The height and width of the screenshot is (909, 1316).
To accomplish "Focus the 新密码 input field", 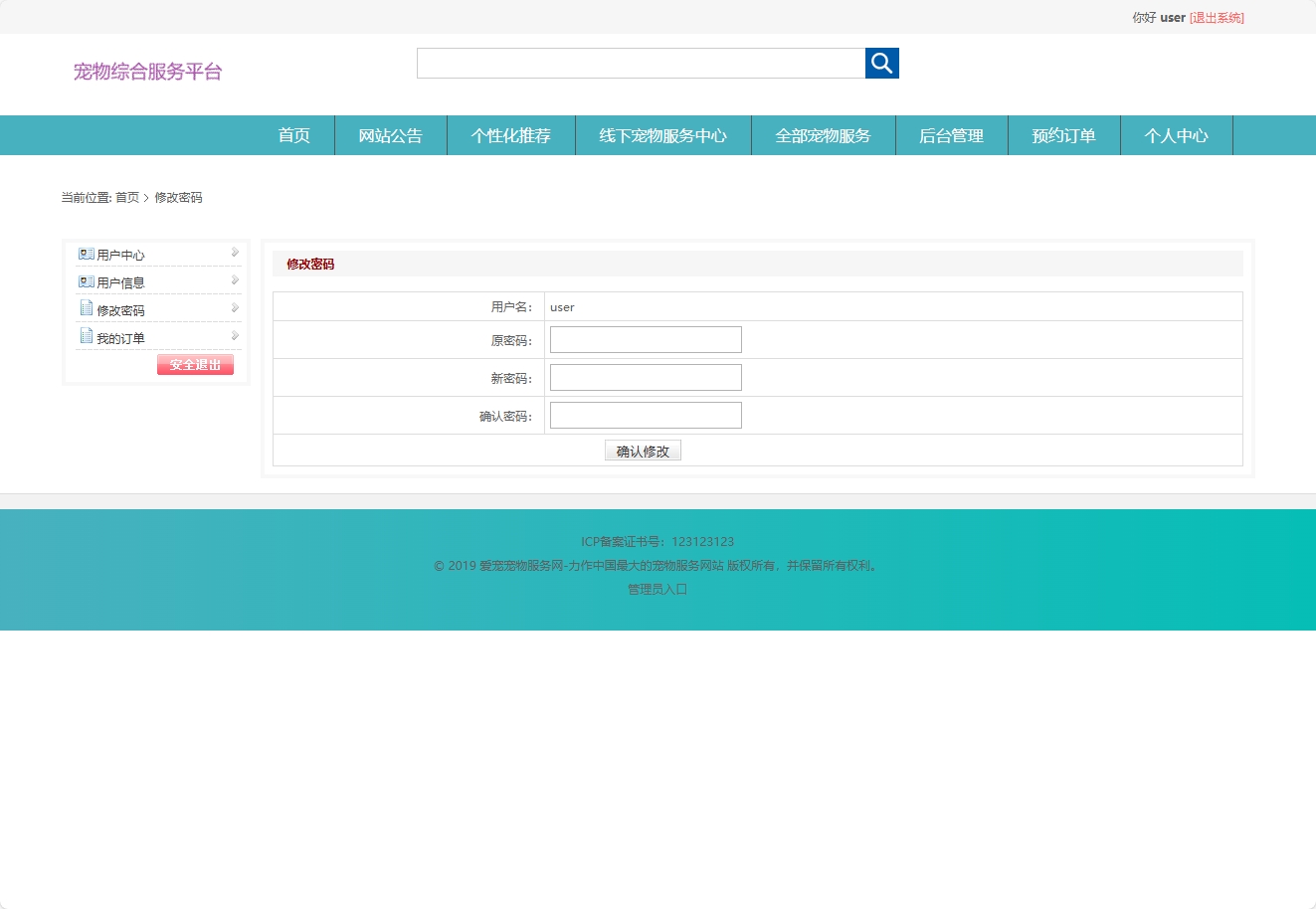I will (646, 378).
